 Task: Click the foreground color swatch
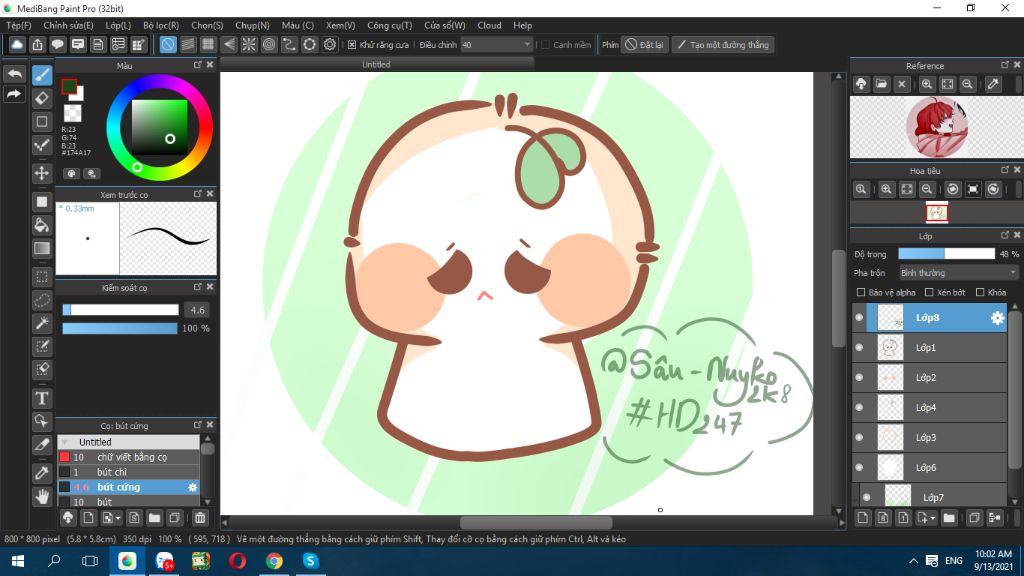pyautogui.click(x=69, y=87)
